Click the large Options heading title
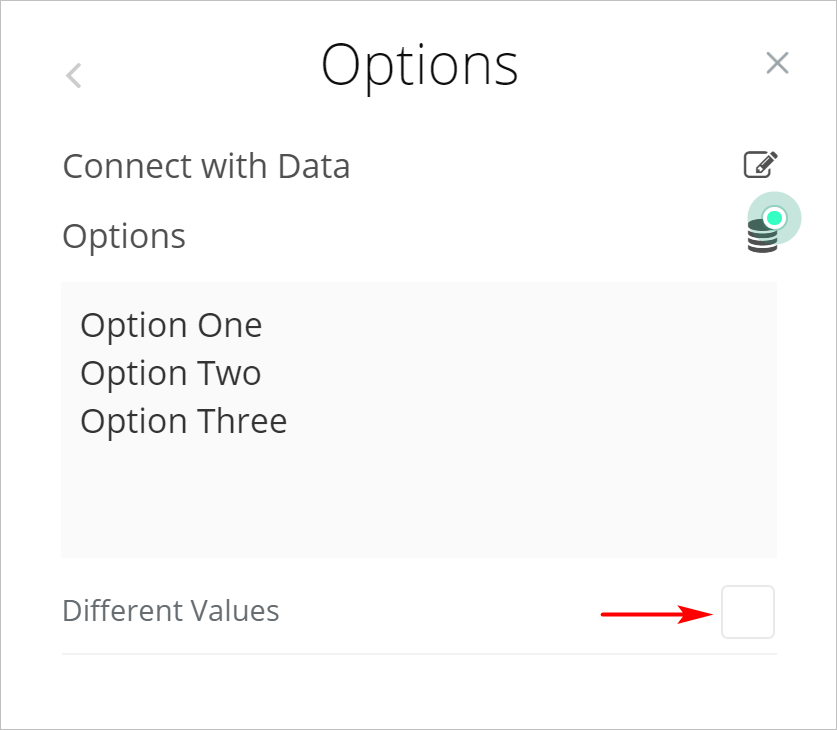 (419, 66)
